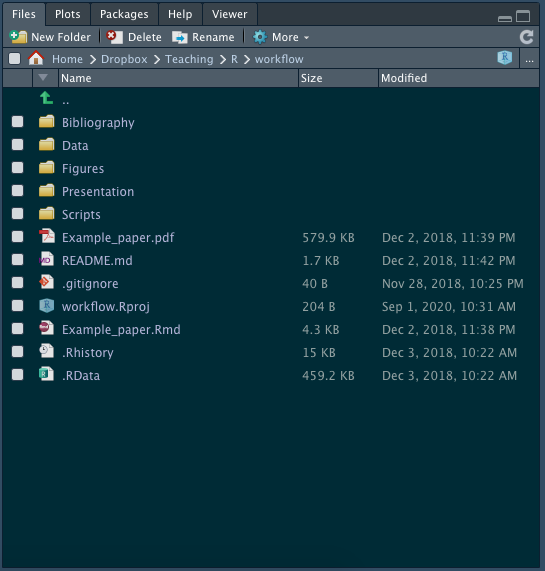This screenshot has width=545, height=571.
Task: Open the Example_paper.Rmd file
Action: (x=121, y=330)
